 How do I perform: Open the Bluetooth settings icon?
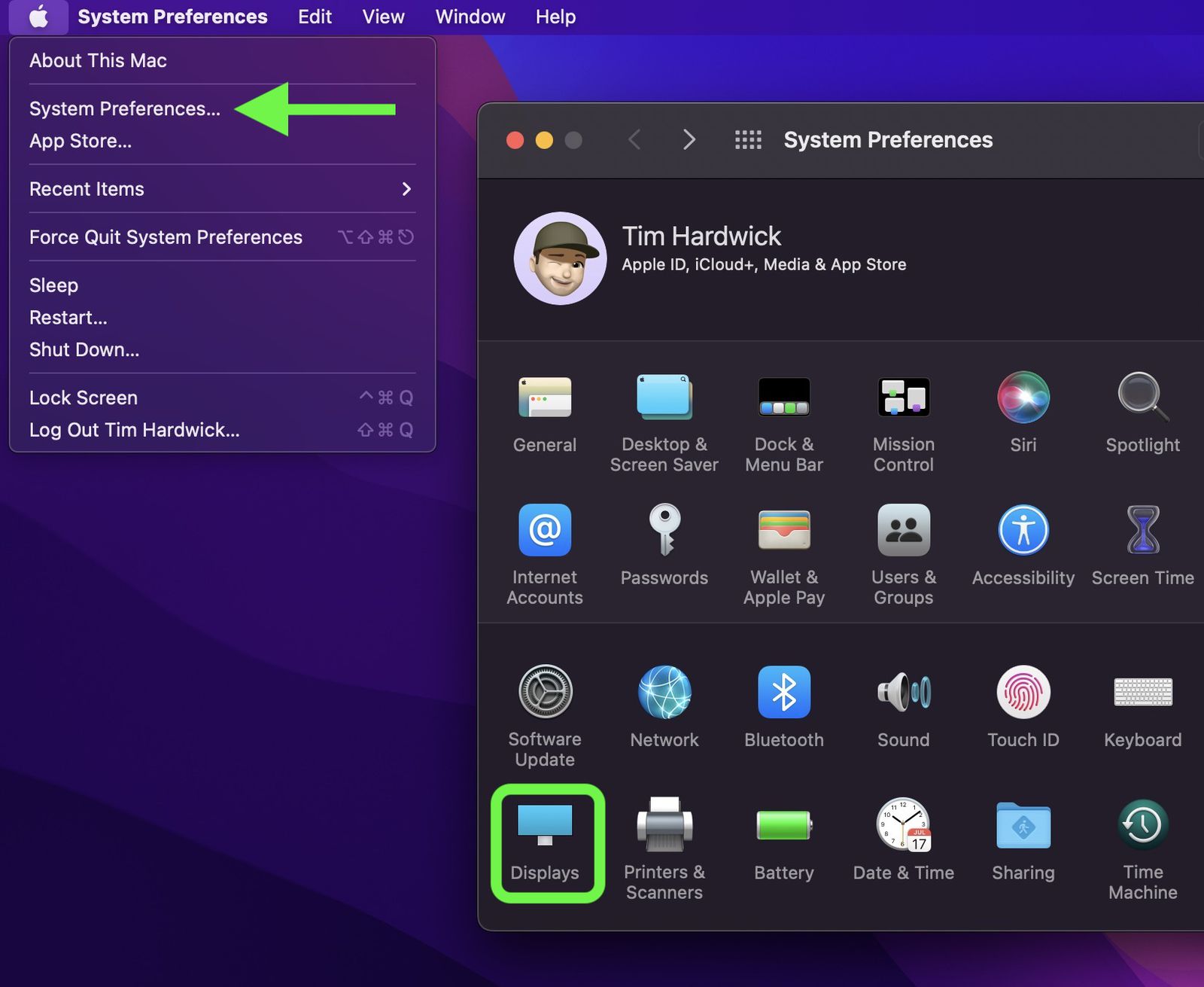pos(783,693)
